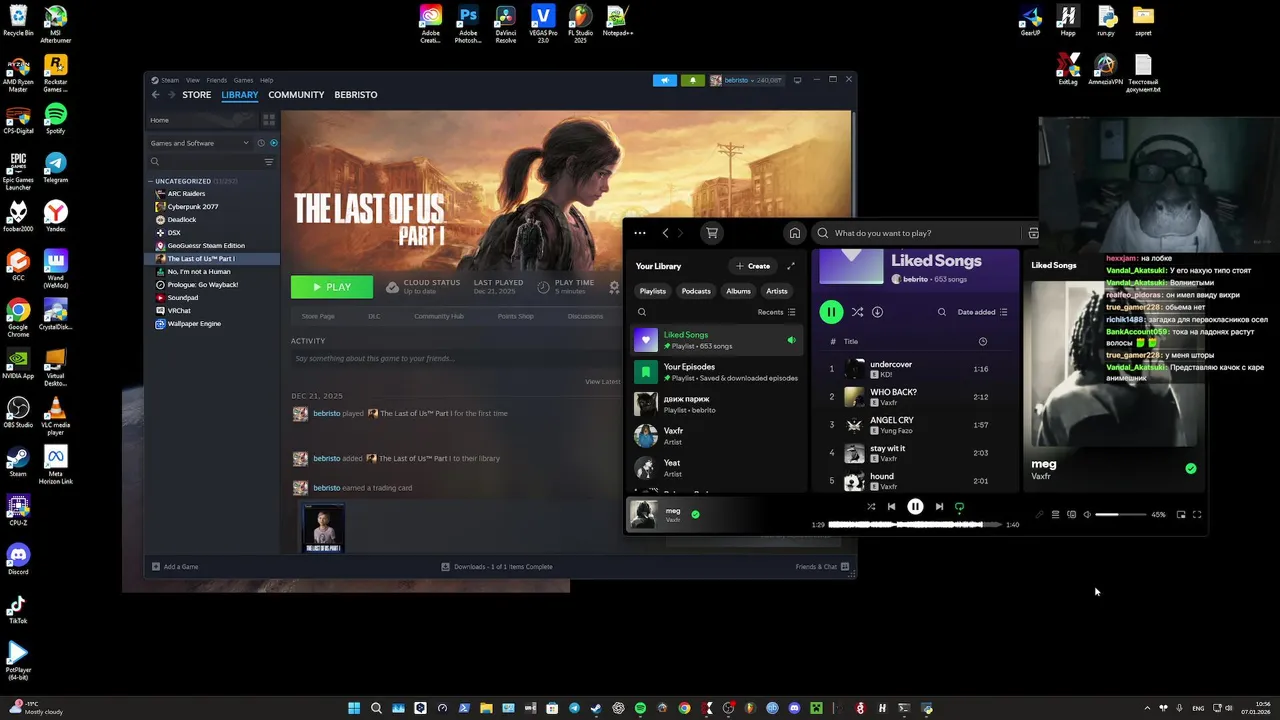The height and width of the screenshot is (720, 1280).
Task: Mute Spotify volume speaker icon
Action: coord(1087,515)
